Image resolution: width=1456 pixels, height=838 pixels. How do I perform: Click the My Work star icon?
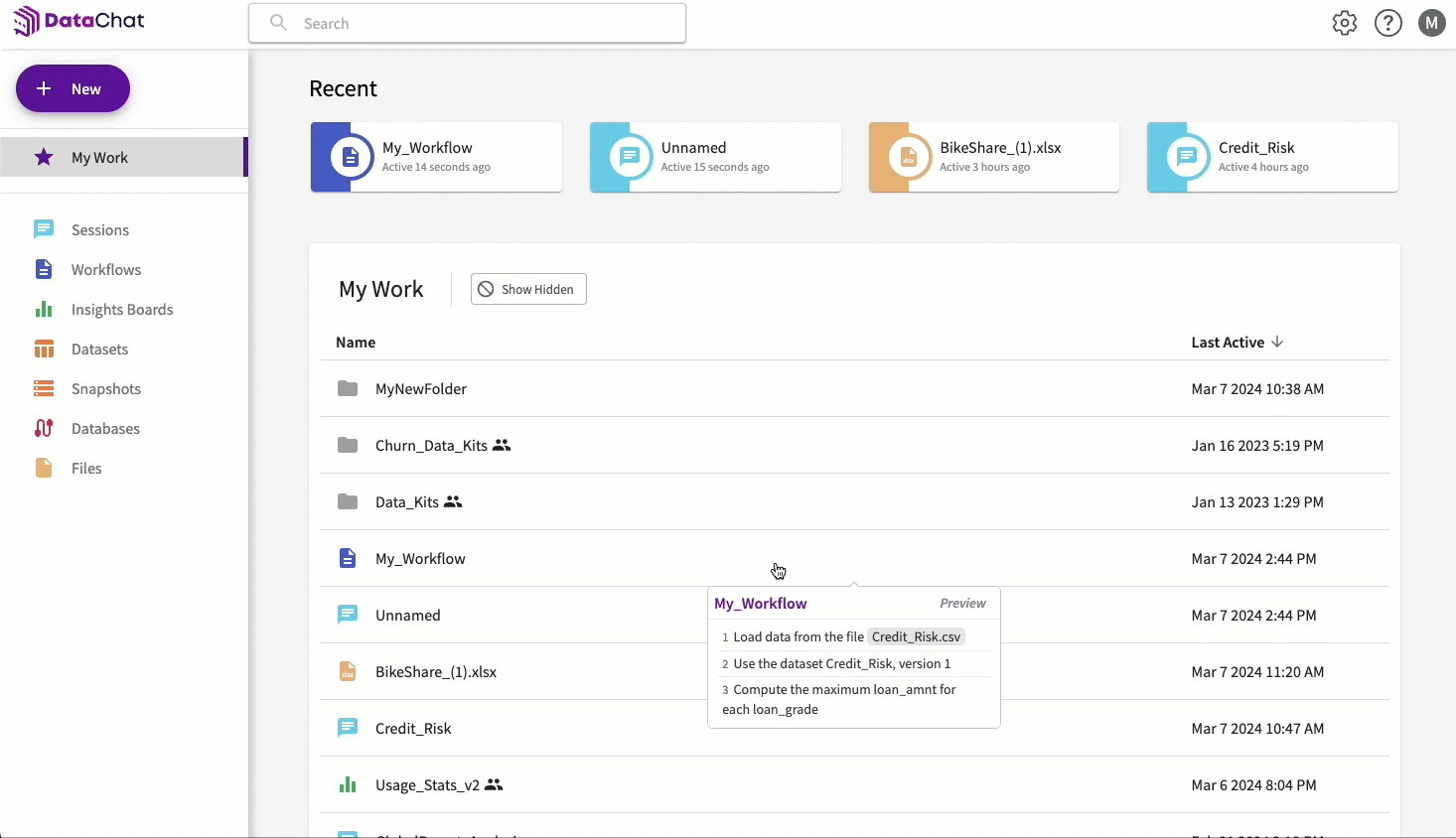[x=44, y=157]
